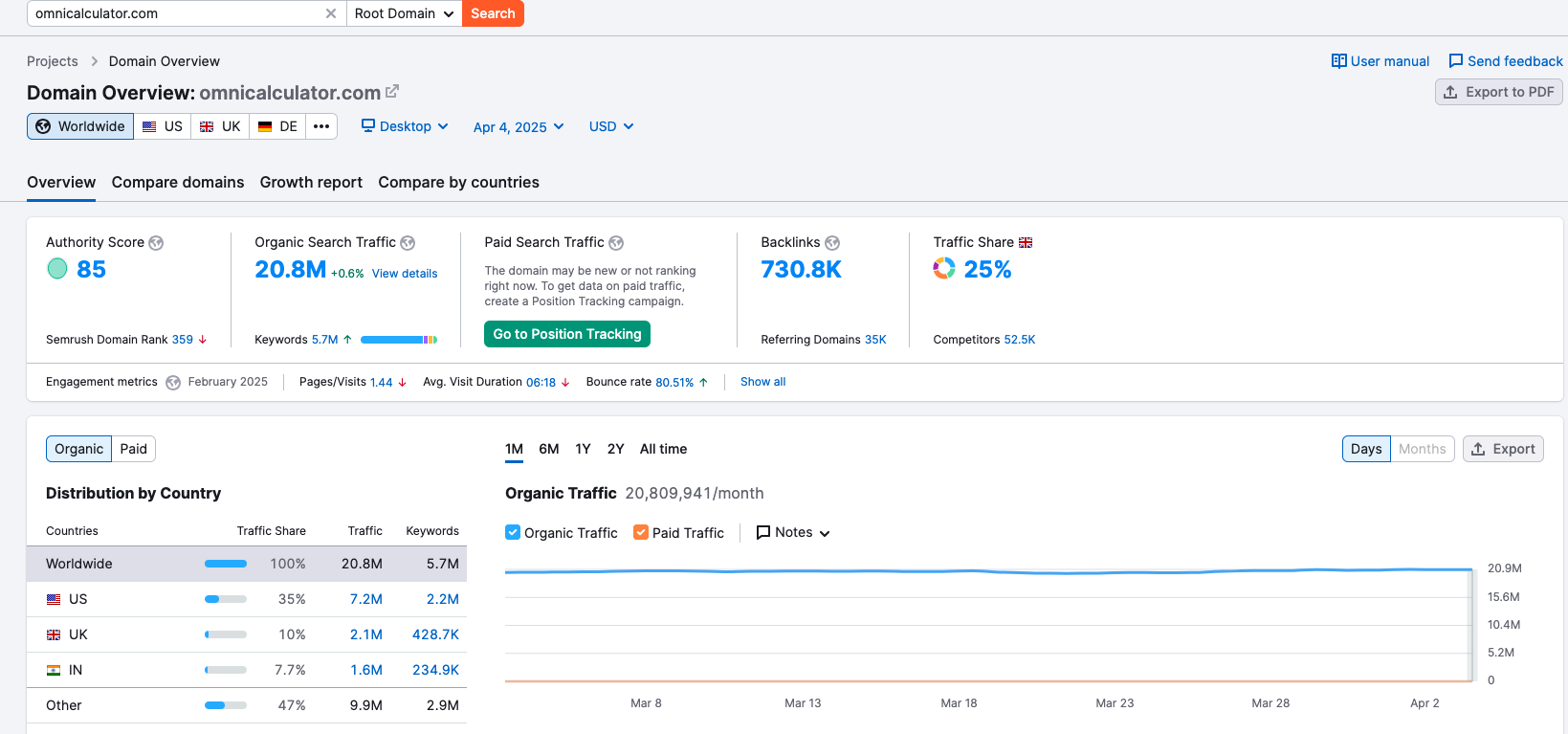
Task: Click the globe icon next to Backlinks
Action: (x=832, y=243)
